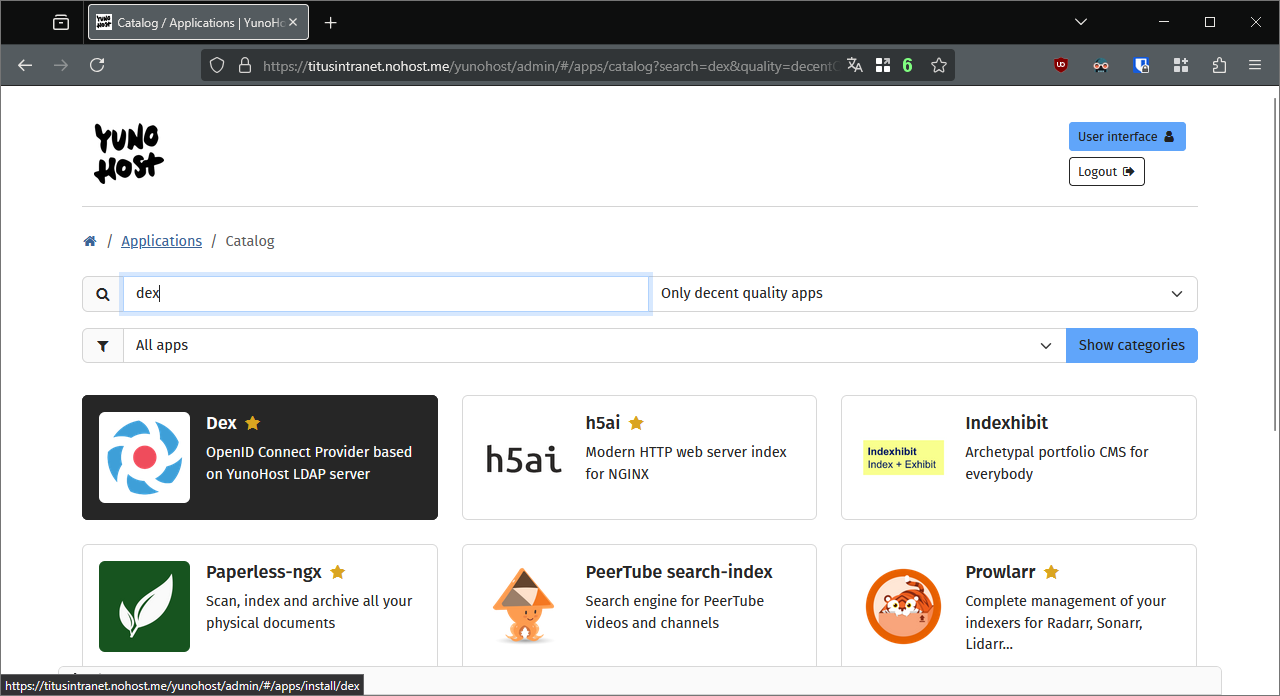Click the Show categories button
Screen dimensions: 1280x696
pos(1131,346)
